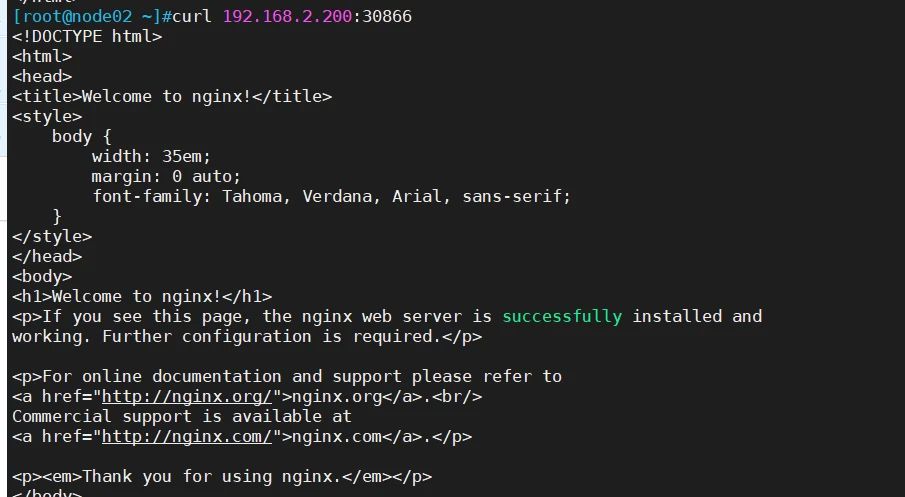Click port number 30866
Viewport: 905px width, 497px height.
pos(387,16)
